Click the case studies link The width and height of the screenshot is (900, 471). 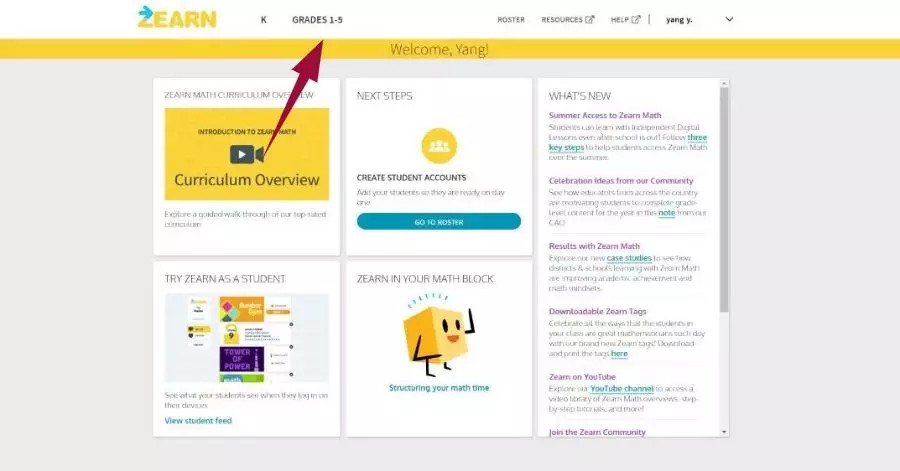629,258
